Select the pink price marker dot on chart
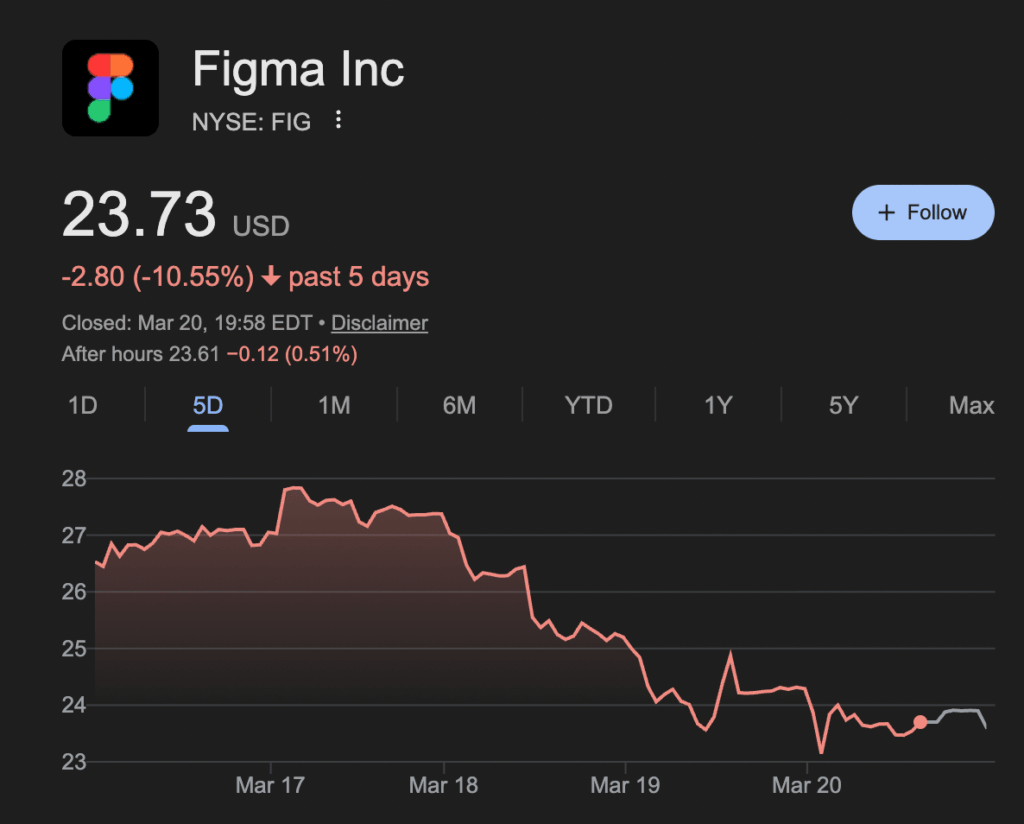The height and width of the screenshot is (824, 1024). tap(918, 720)
